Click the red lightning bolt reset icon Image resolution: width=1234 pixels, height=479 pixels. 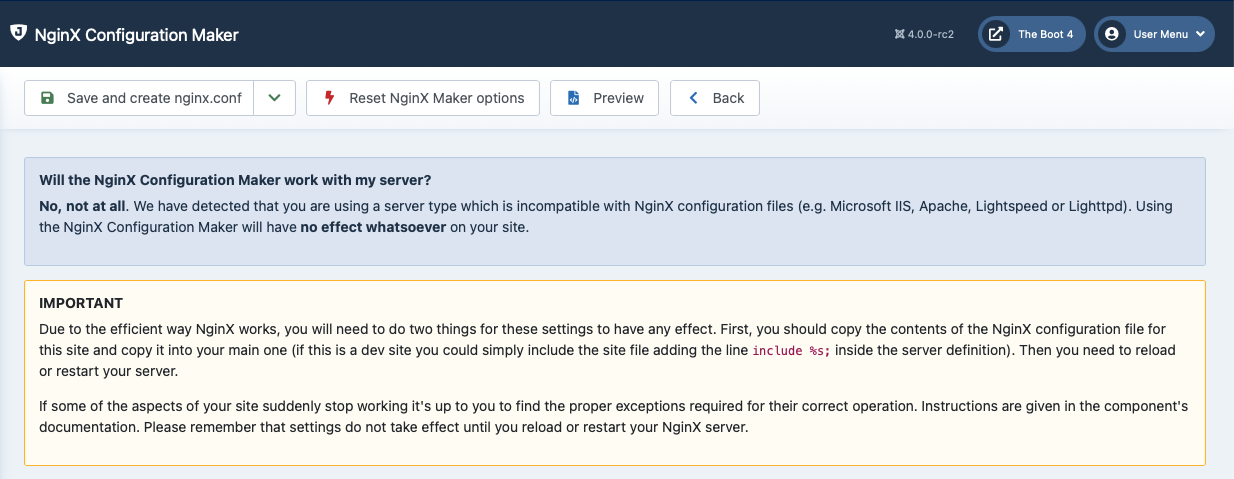pyautogui.click(x=329, y=98)
